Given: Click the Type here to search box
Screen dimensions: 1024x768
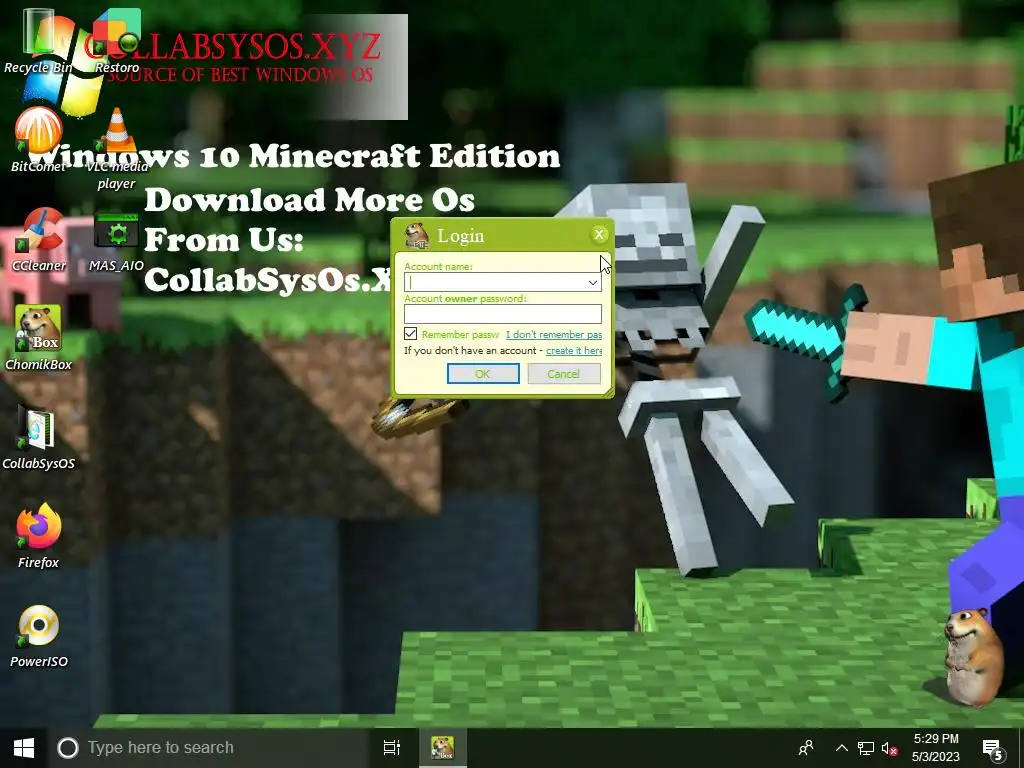Looking at the screenshot, I should pyautogui.click(x=209, y=748).
